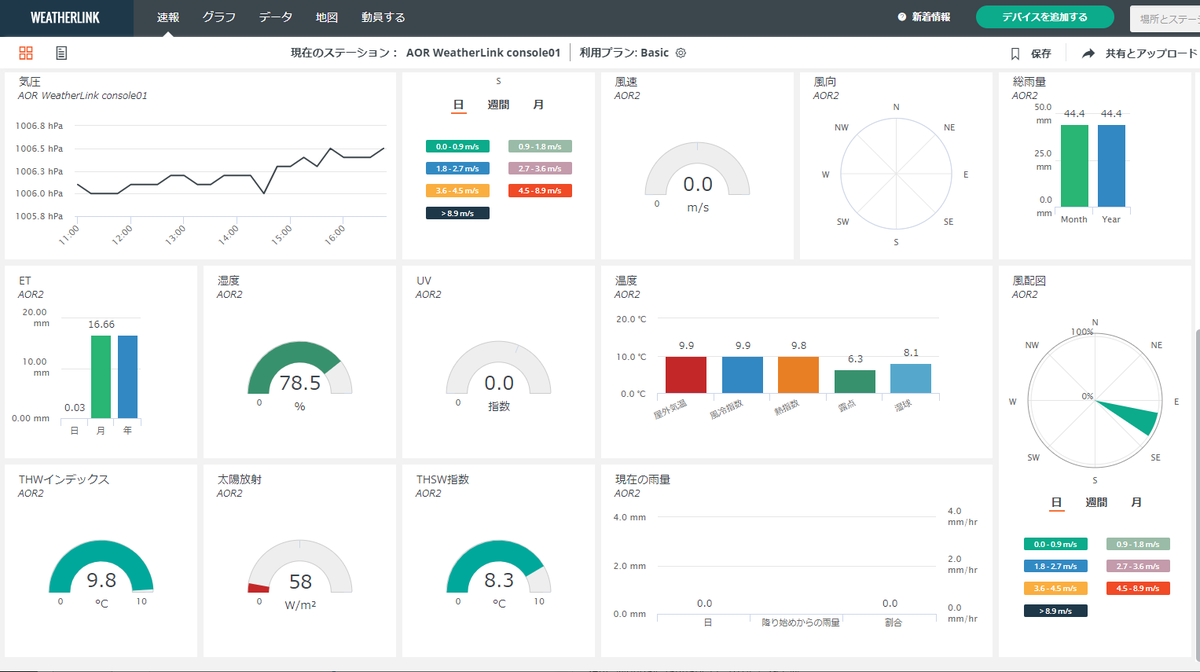The height and width of the screenshot is (672, 1200).
Task: Click 0.0 - 0.9 m/s swatch in top legend
Action: tap(457, 146)
